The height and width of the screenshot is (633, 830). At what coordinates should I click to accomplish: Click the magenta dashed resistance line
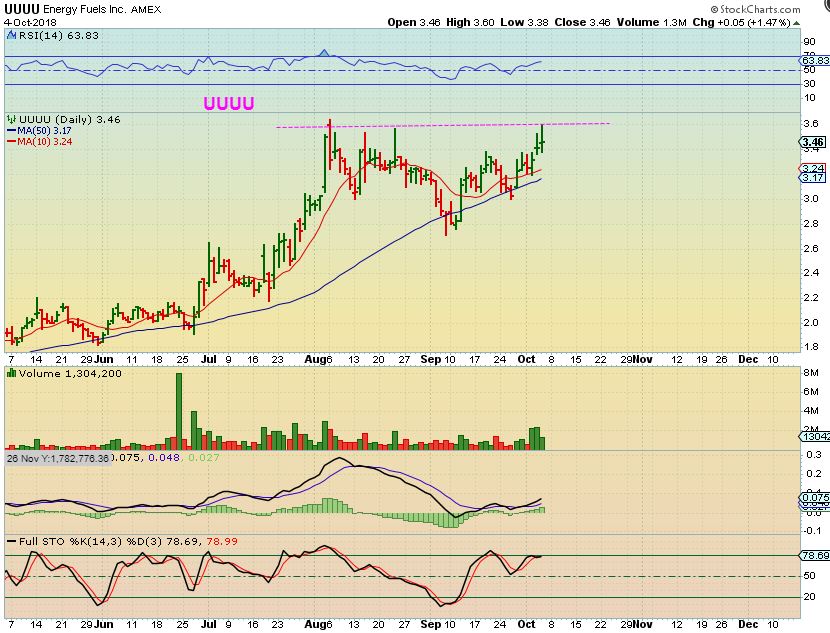443,125
